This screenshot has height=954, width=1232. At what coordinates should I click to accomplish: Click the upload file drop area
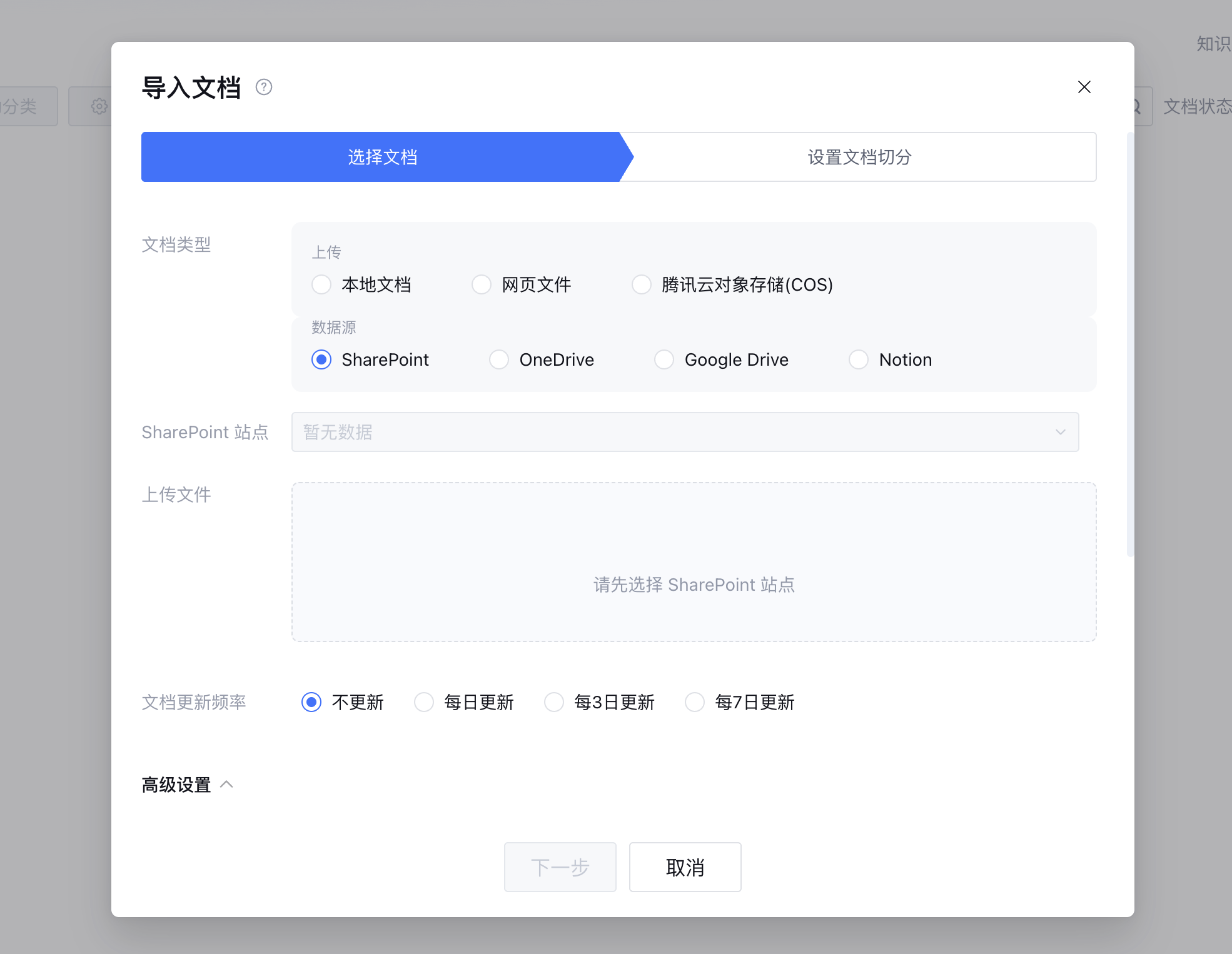[x=694, y=561]
